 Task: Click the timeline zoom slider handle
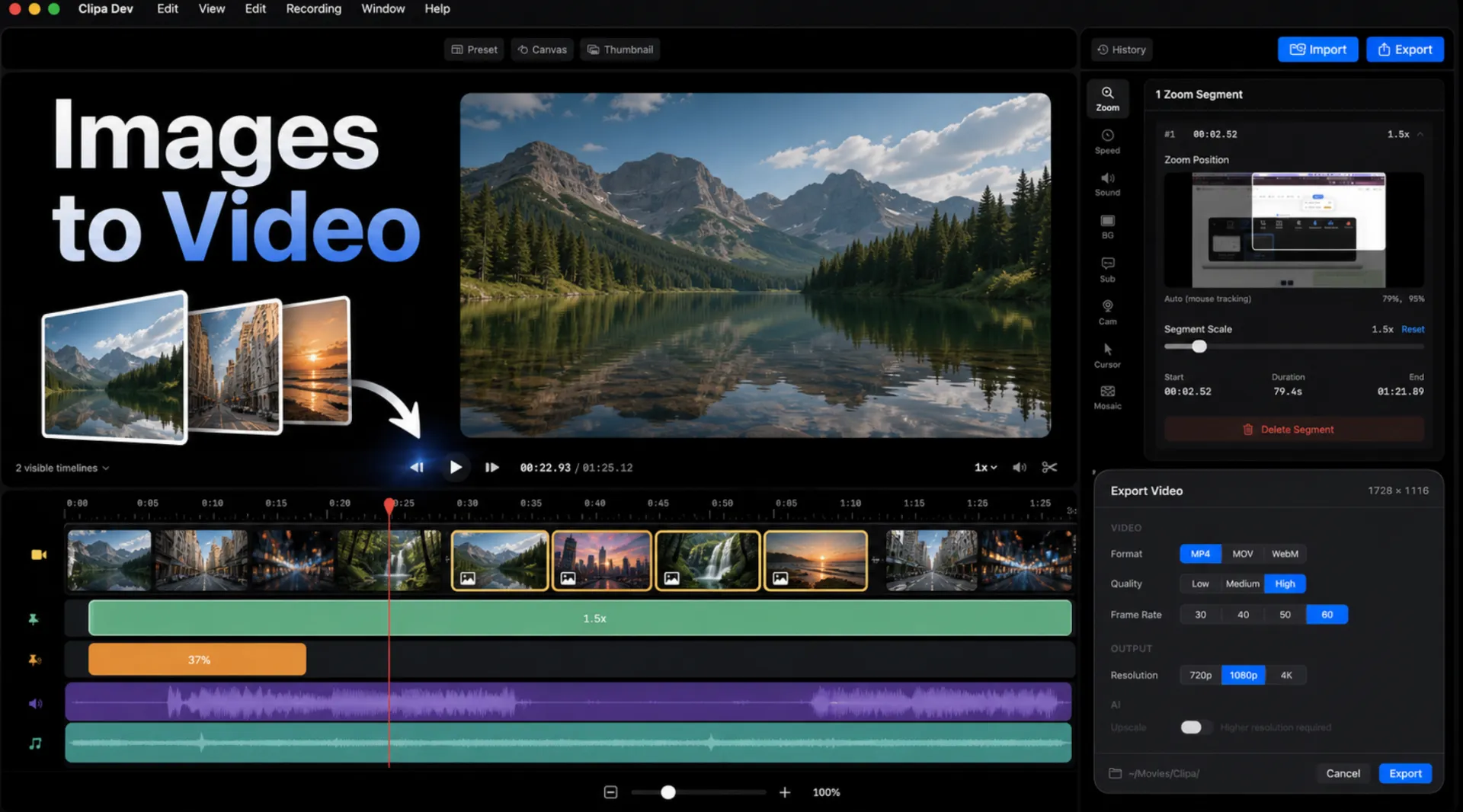point(668,792)
